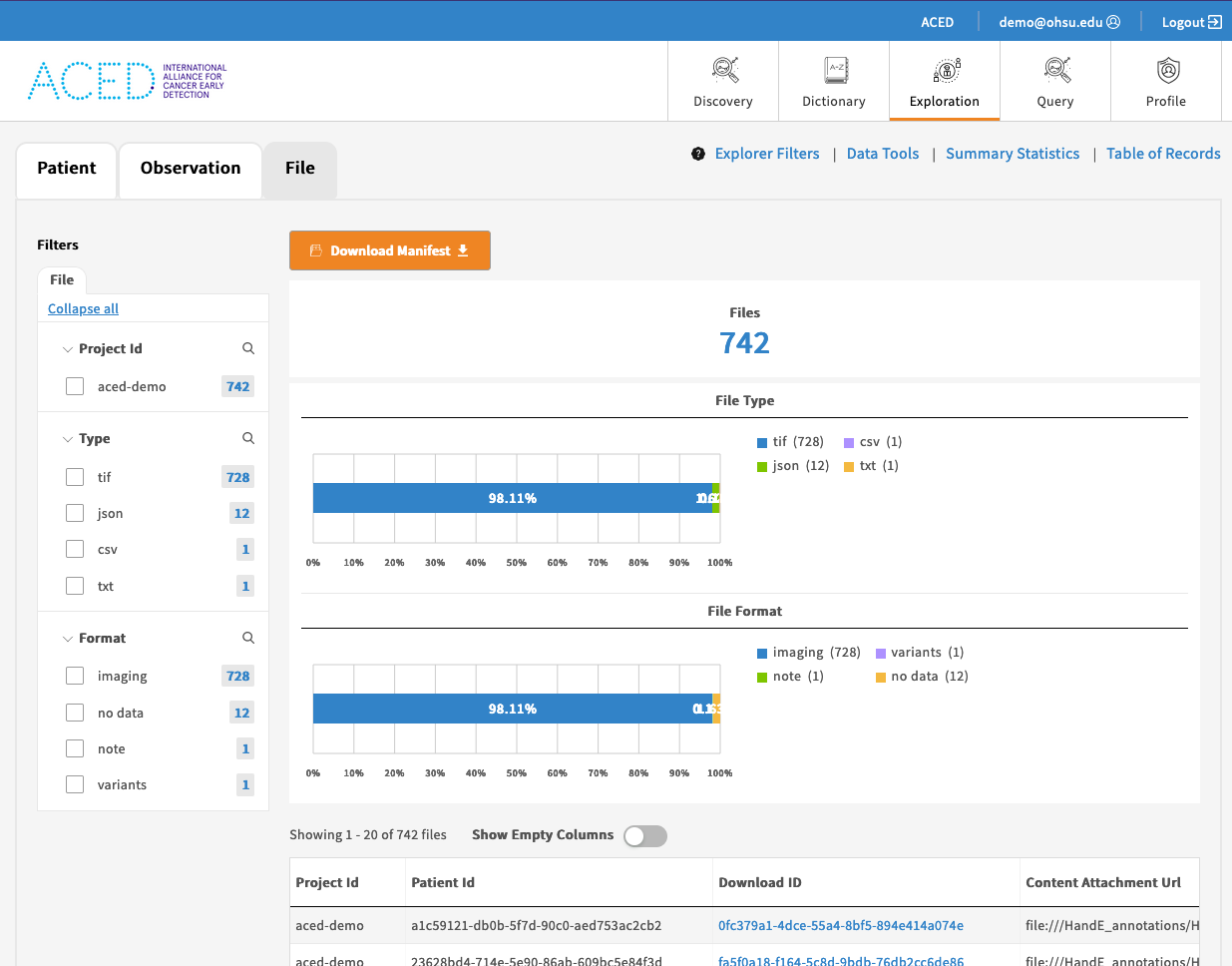1232x966 pixels.
Task: Switch to the Patient tab
Action: pyautogui.click(x=67, y=169)
